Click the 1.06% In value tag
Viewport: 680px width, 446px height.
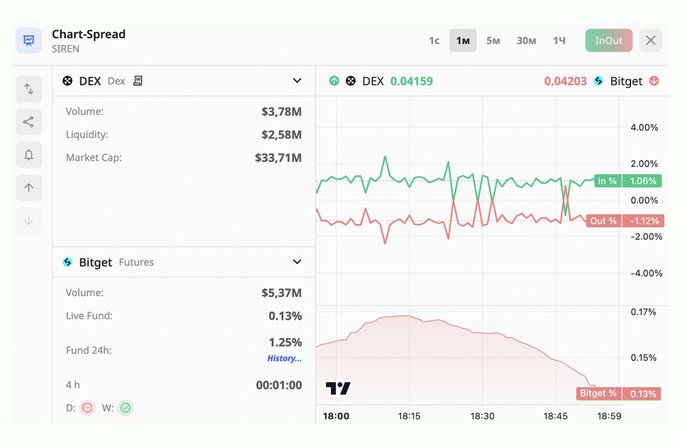tap(642, 181)
